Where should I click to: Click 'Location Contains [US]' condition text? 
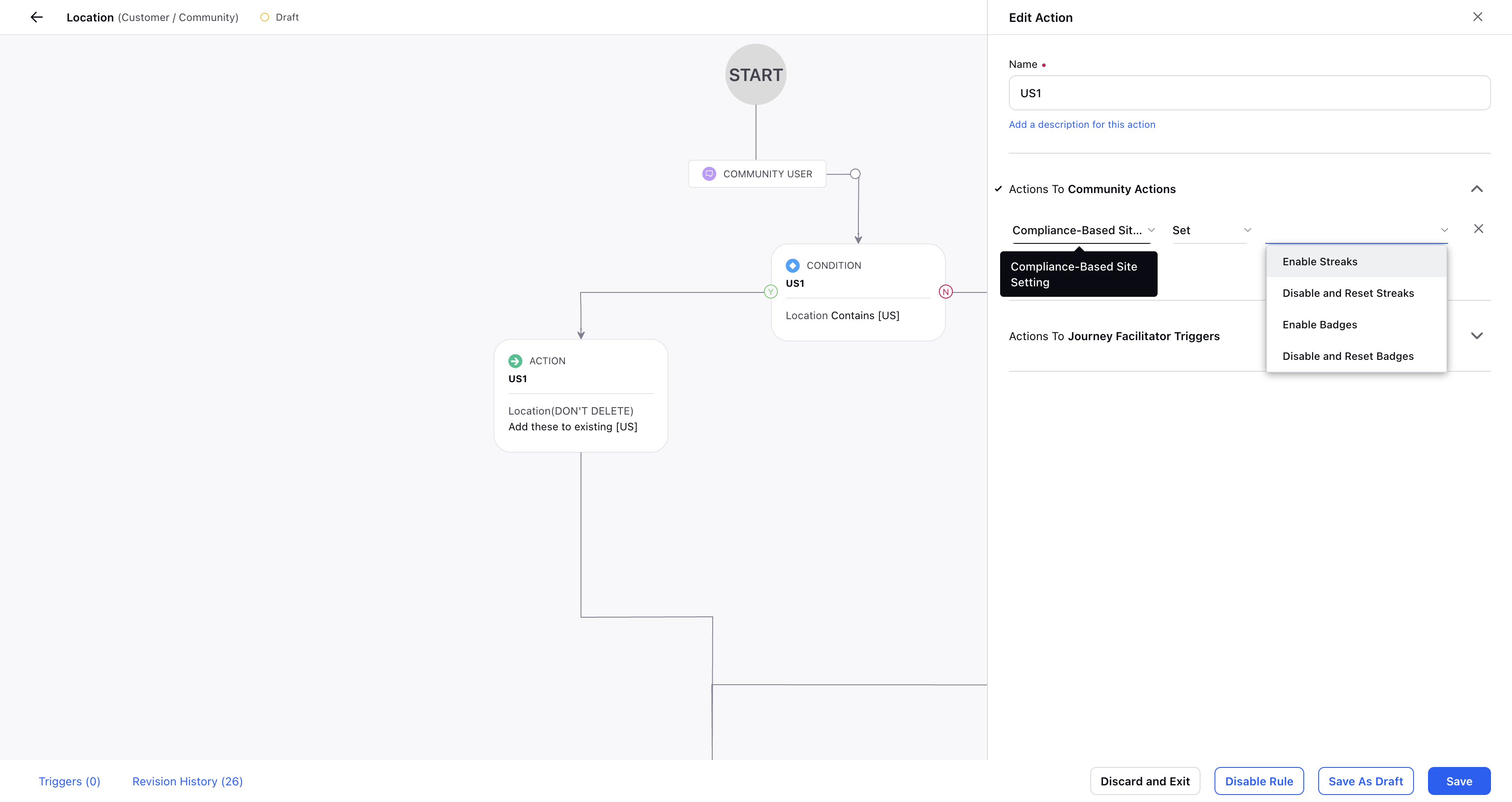842,316
